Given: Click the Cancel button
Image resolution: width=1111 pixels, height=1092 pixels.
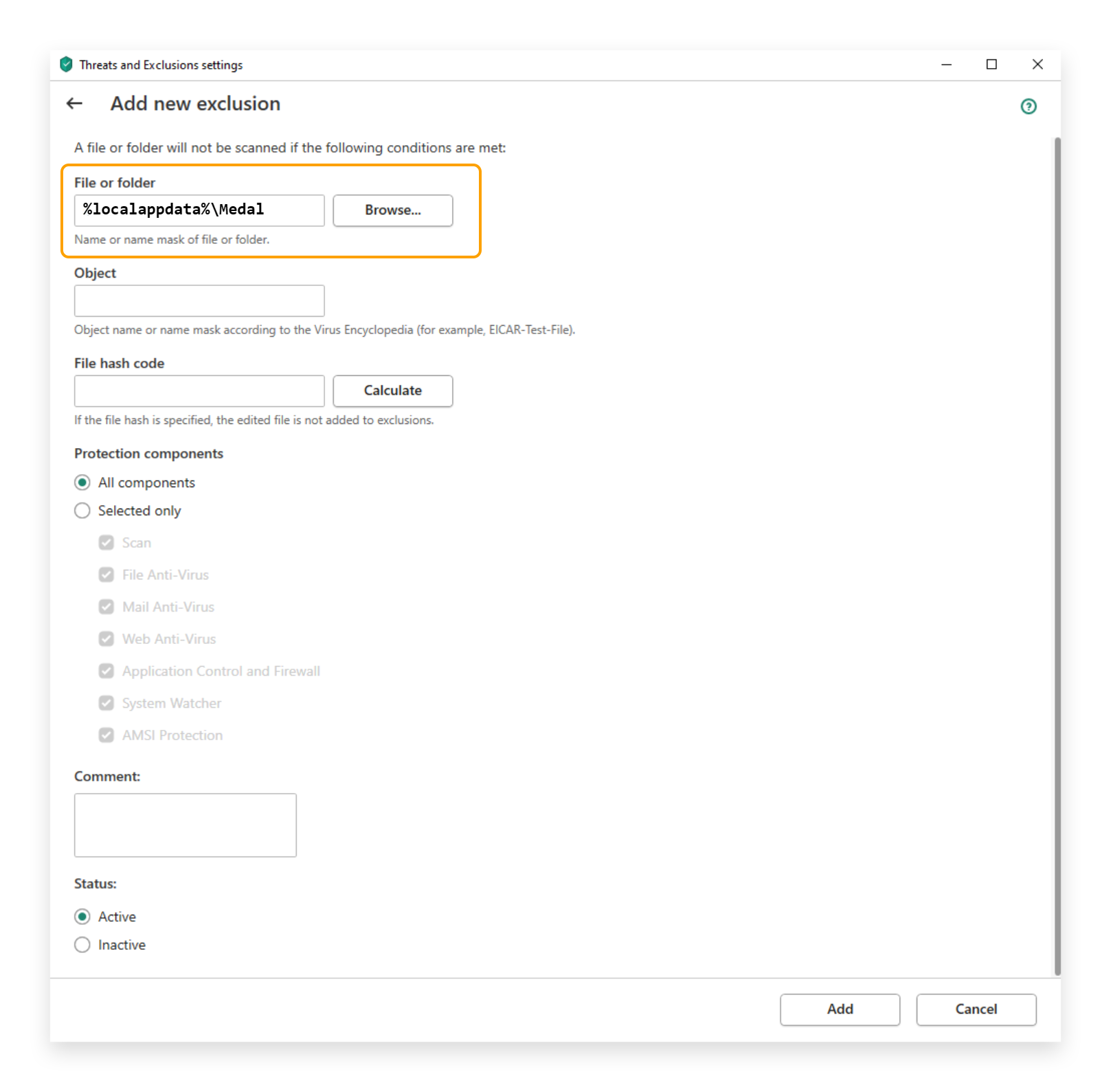Looking at the screenshot, I should 976,1010.
